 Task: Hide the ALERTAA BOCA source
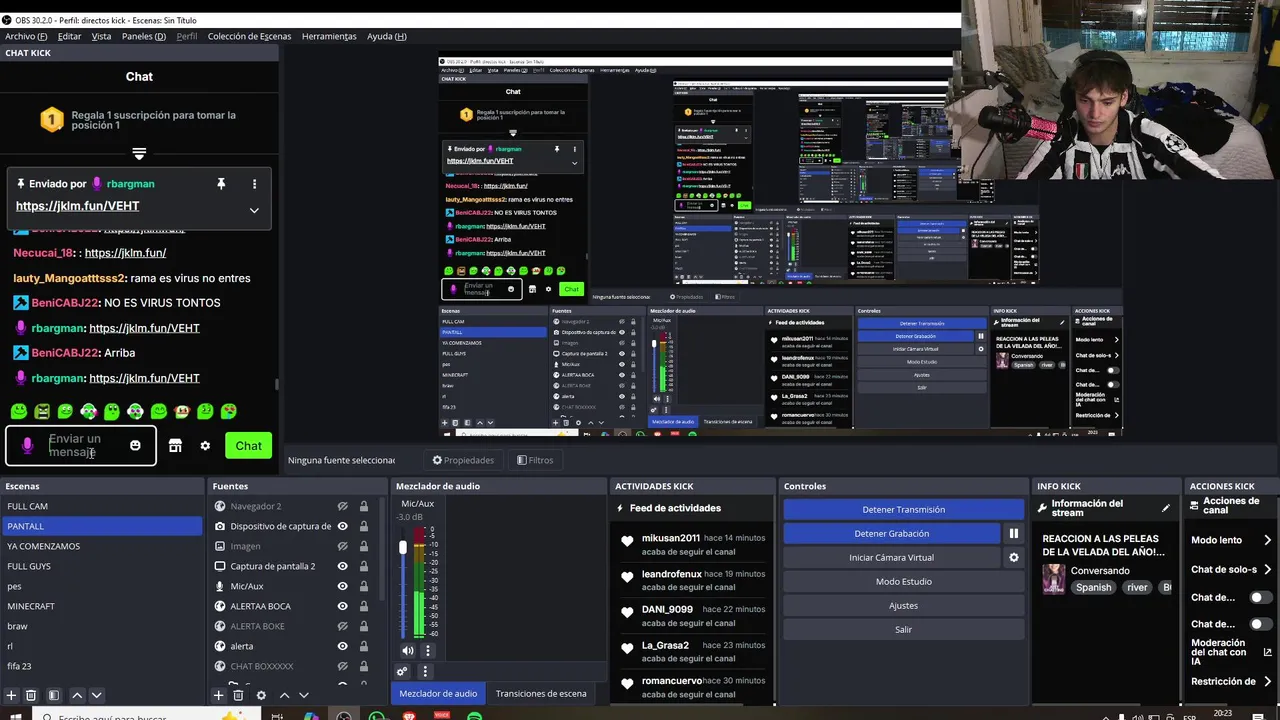pyautogui.click(x=342, y=606)
